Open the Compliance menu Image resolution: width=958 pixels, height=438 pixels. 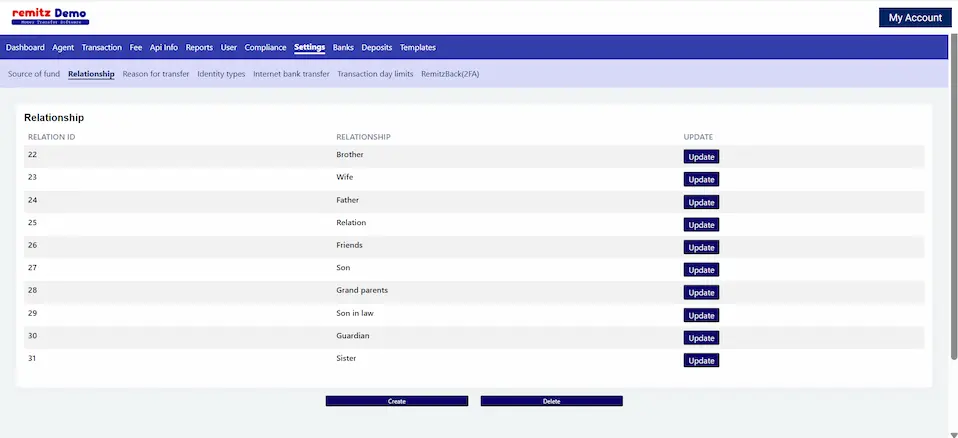pos(265,47)
